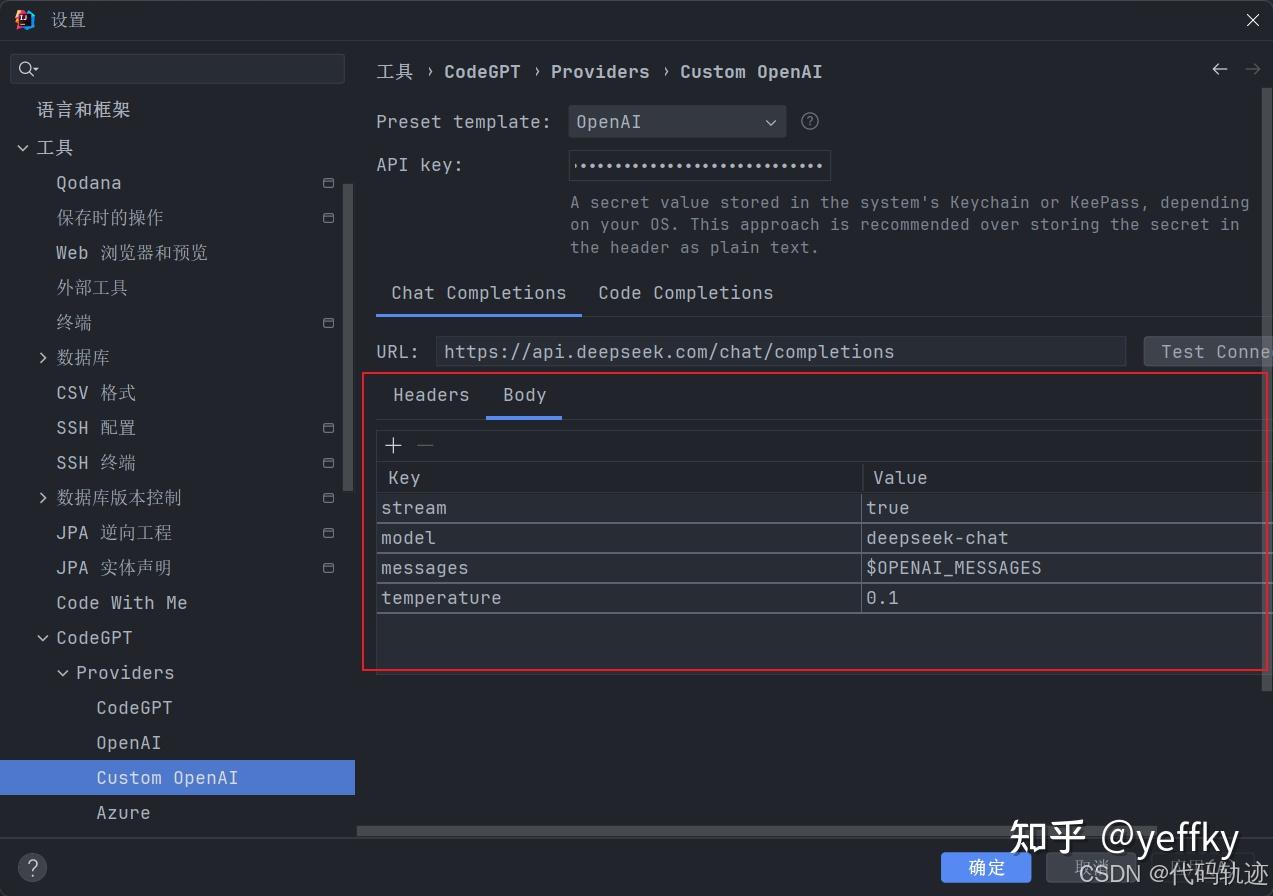Click the help question mark at bottom left
The height and width of the screenshot is (896, 1273).
pos(31,867)
